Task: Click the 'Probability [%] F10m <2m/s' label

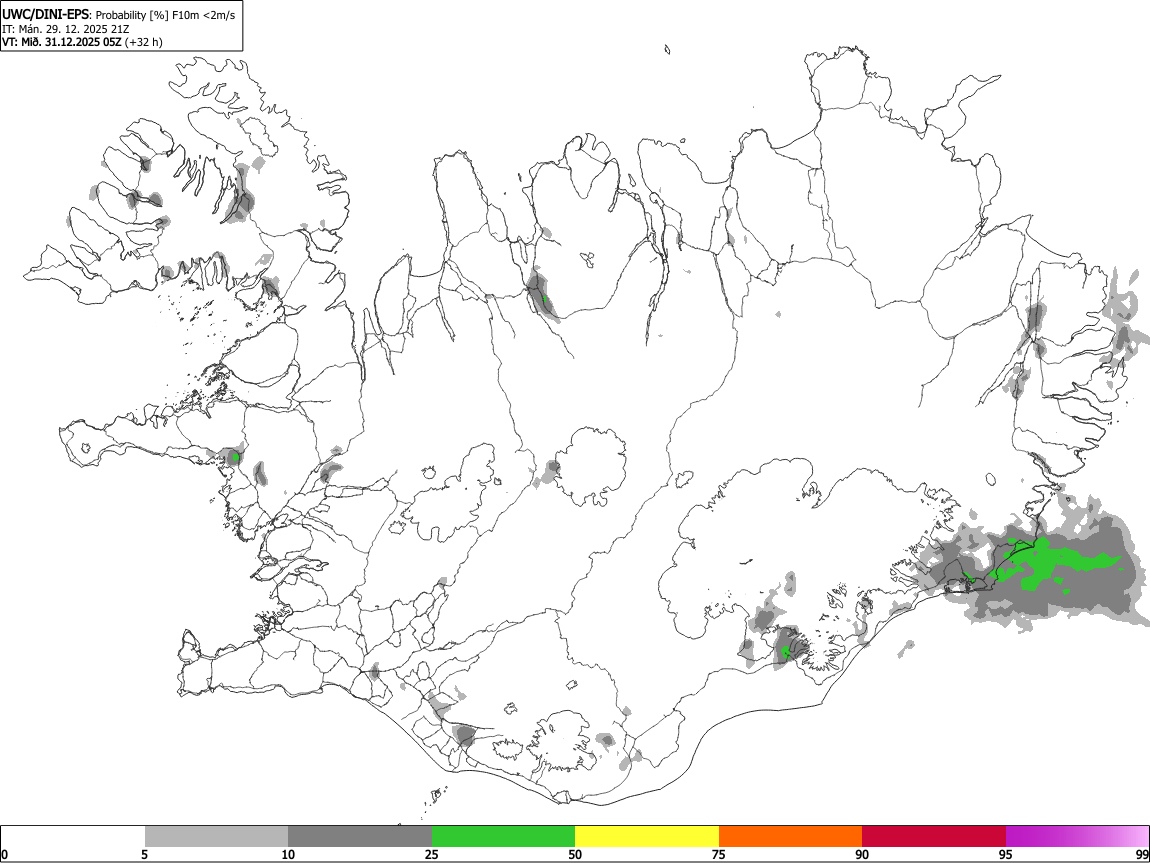Action: click(166, 15)
